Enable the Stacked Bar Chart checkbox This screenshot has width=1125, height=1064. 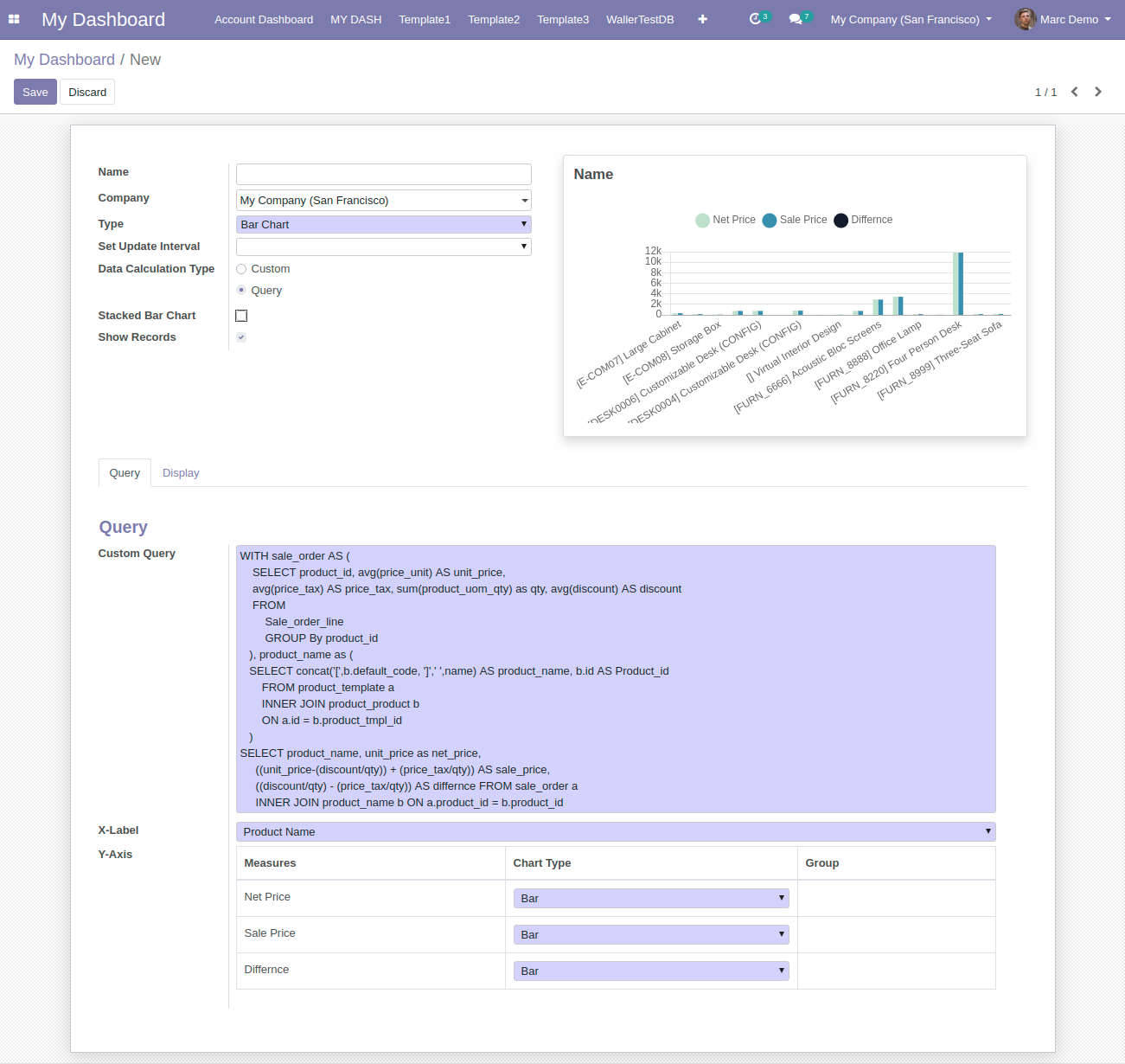click(x=241, y=316)
